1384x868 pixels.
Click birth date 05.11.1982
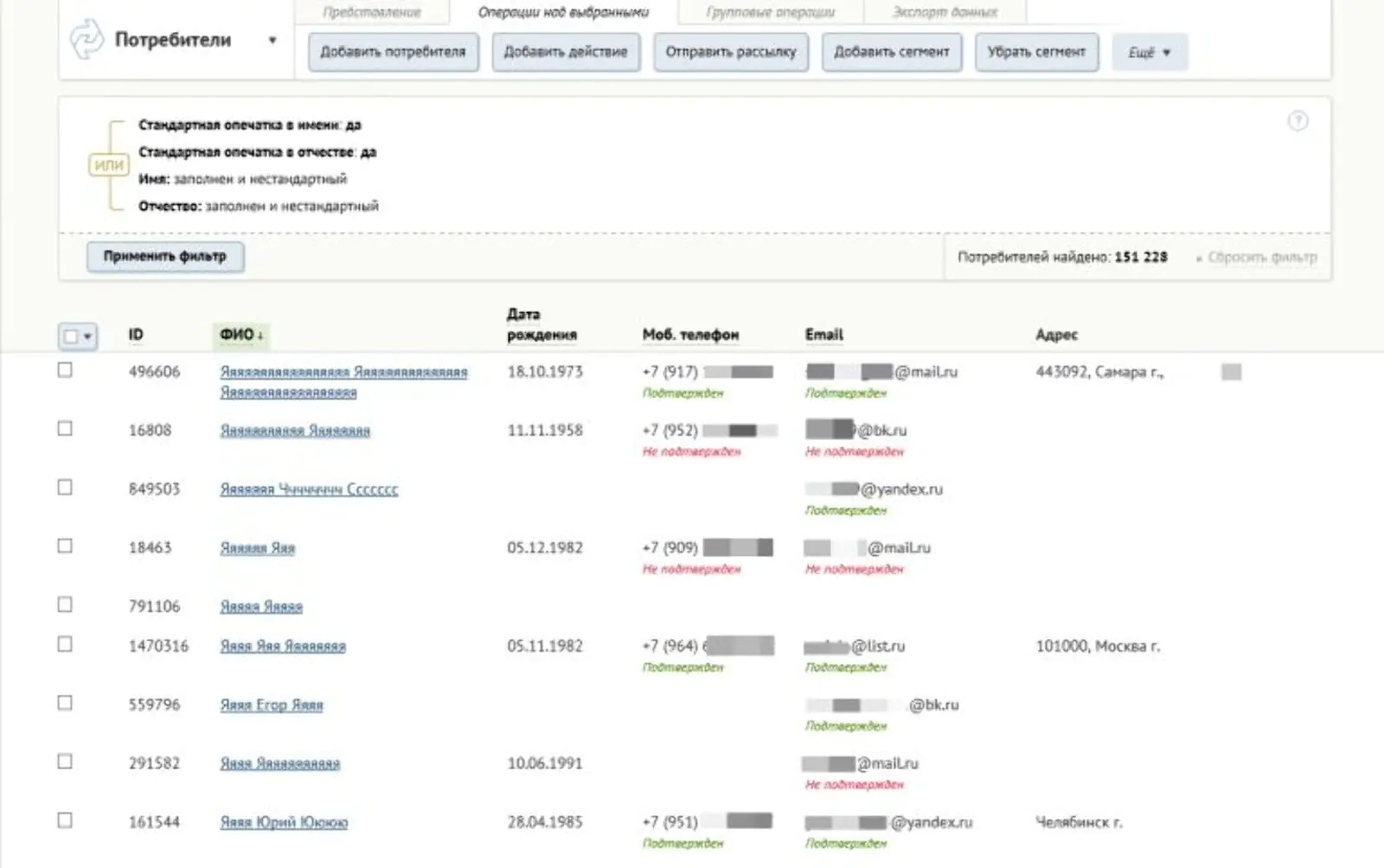(x=545, y=646)
